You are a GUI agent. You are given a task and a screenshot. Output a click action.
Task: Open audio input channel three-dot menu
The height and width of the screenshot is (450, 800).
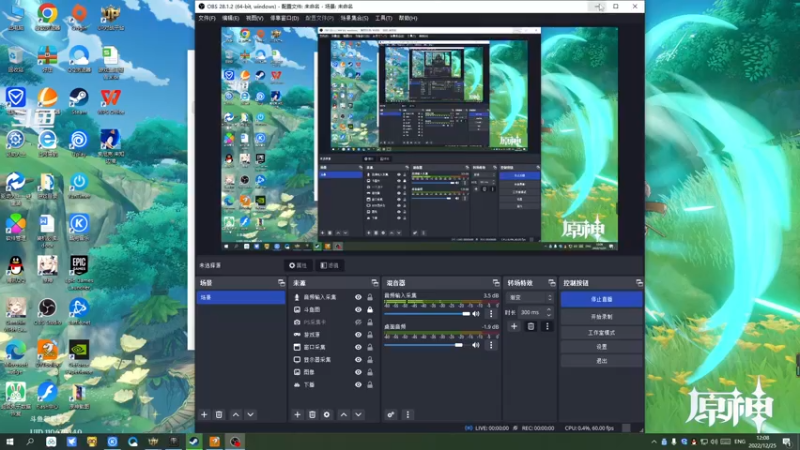491,314
